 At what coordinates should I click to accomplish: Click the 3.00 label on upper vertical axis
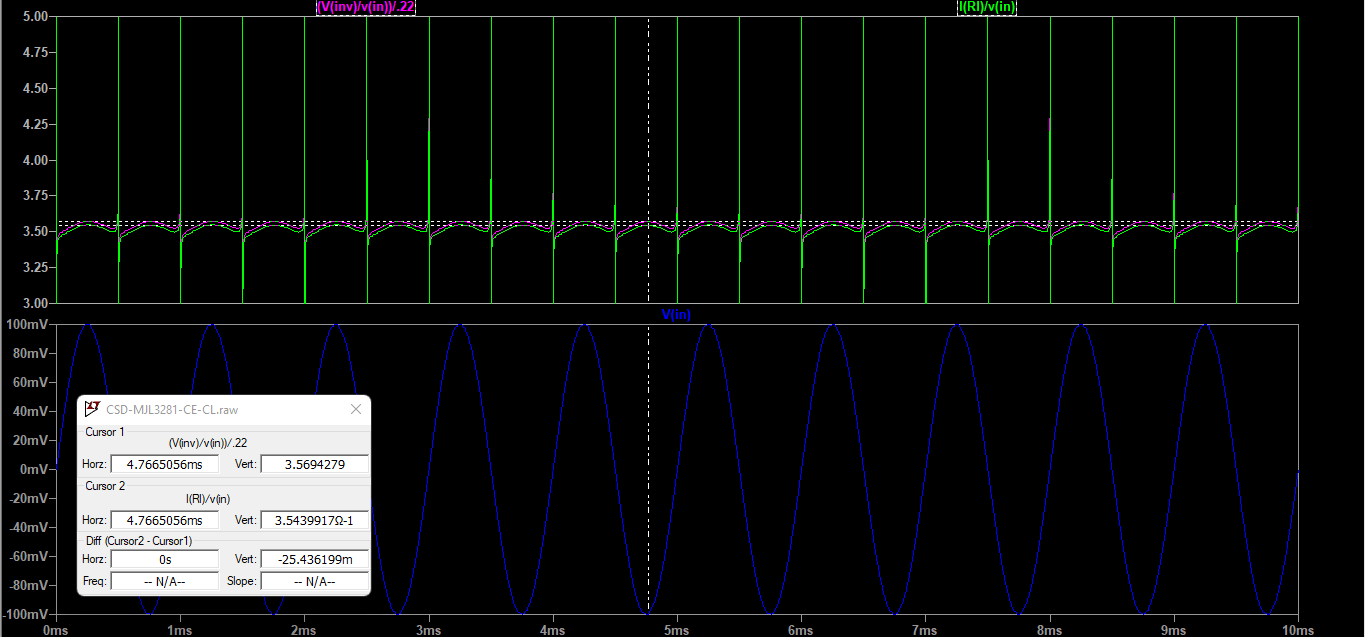[38, 303]
